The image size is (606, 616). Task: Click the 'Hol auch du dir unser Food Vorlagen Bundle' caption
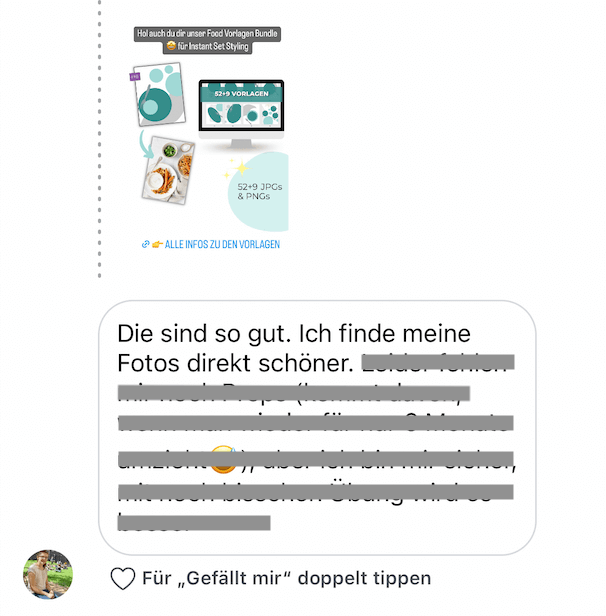pos(207,34)
